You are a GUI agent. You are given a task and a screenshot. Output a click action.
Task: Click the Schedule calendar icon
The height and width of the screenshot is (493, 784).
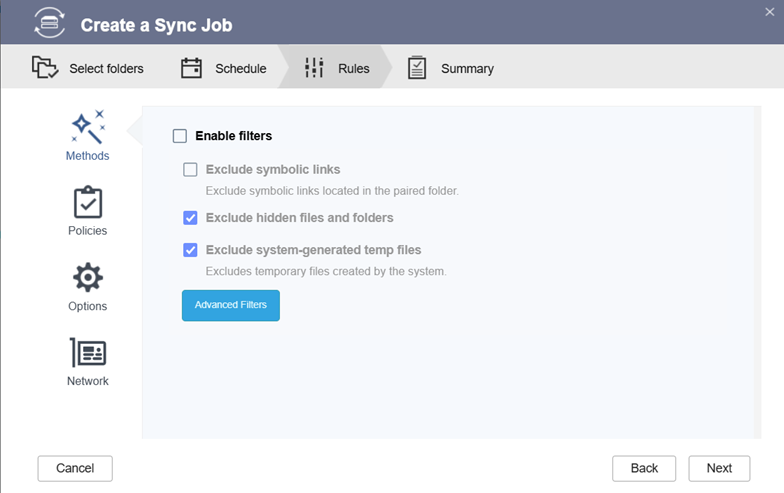[x=191, y=68]
